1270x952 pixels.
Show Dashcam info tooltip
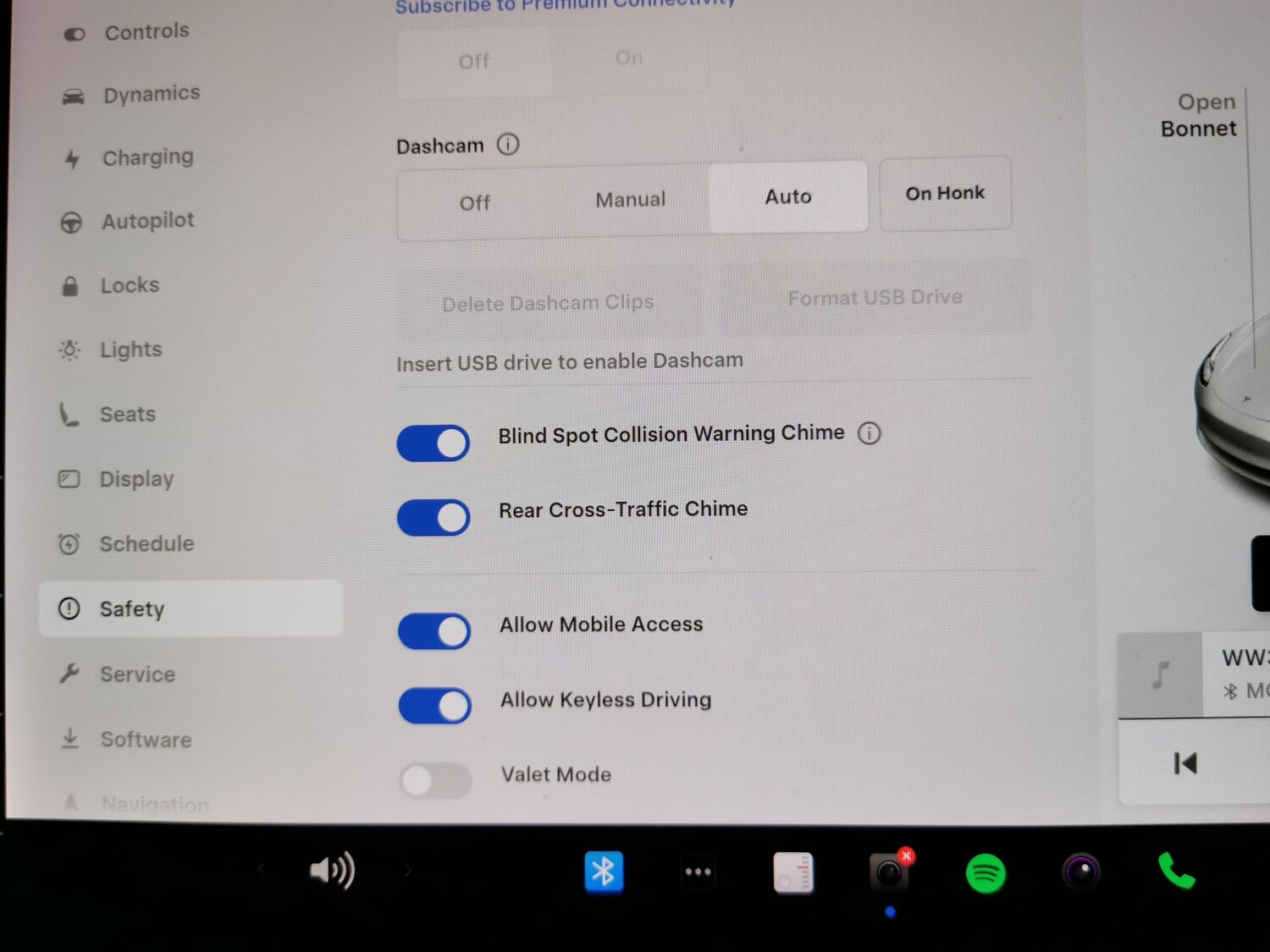click(x=508, y=145)
